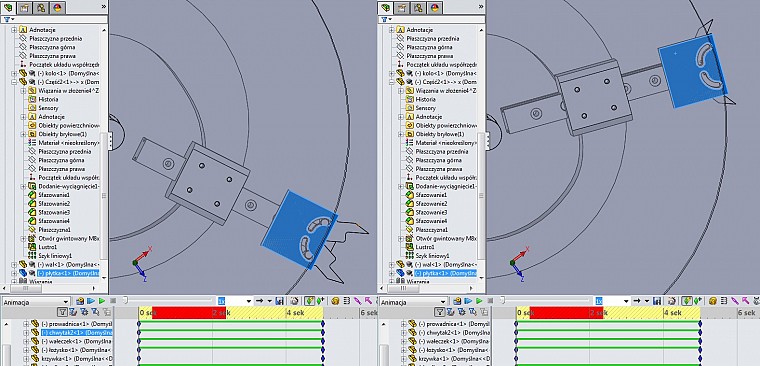The image size is (760, 366).
Task: Open PropertyManager tab in right window
Action: point(403,7)
